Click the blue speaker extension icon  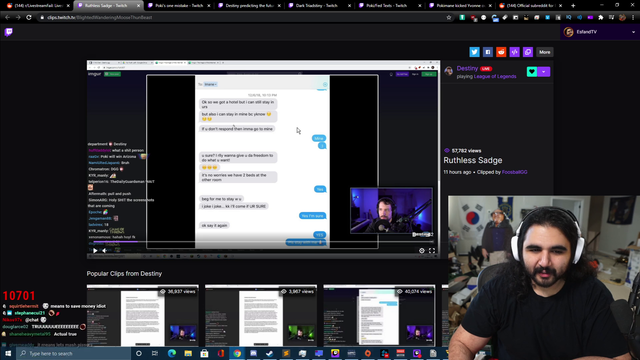pos(580,18)
